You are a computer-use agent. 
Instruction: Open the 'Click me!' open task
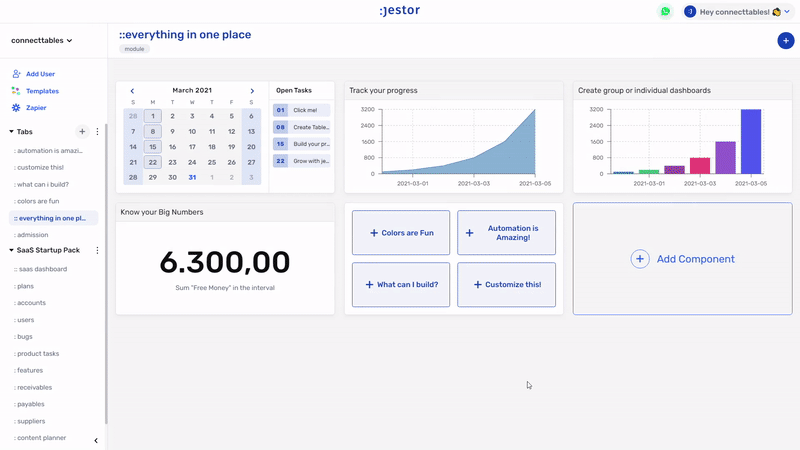point(302,110)
